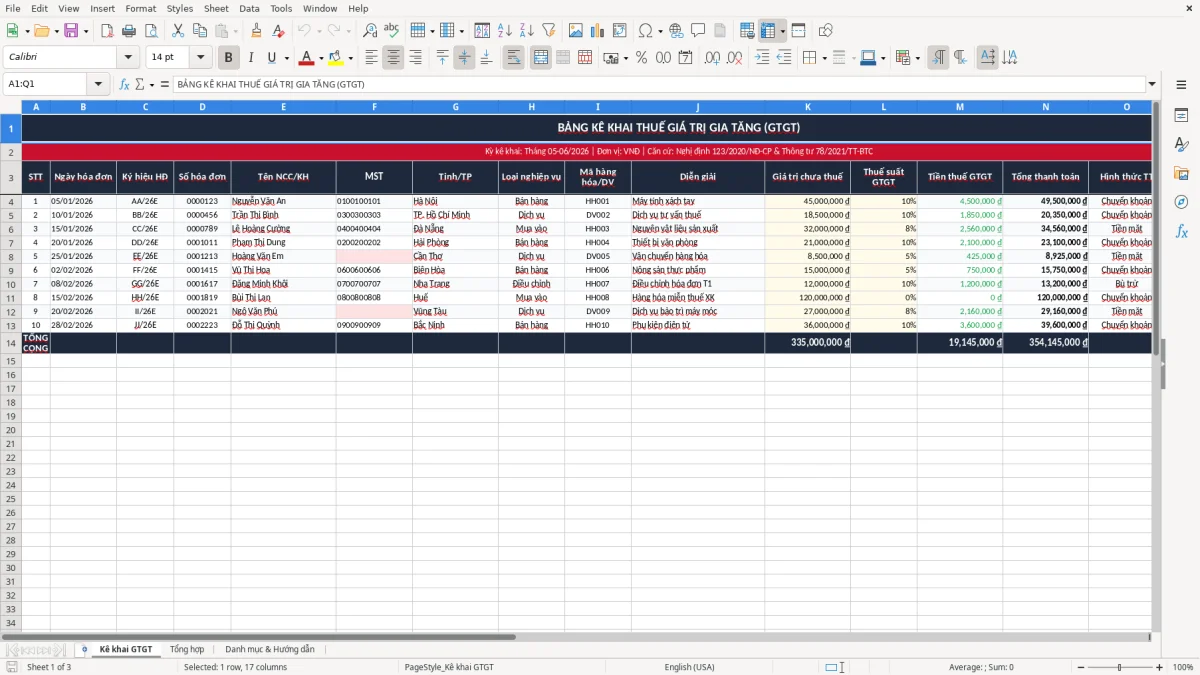Expand the formula bar arrow
Image resolution: width=1200 pixels, height=675 pixels.
(1152, 85)
